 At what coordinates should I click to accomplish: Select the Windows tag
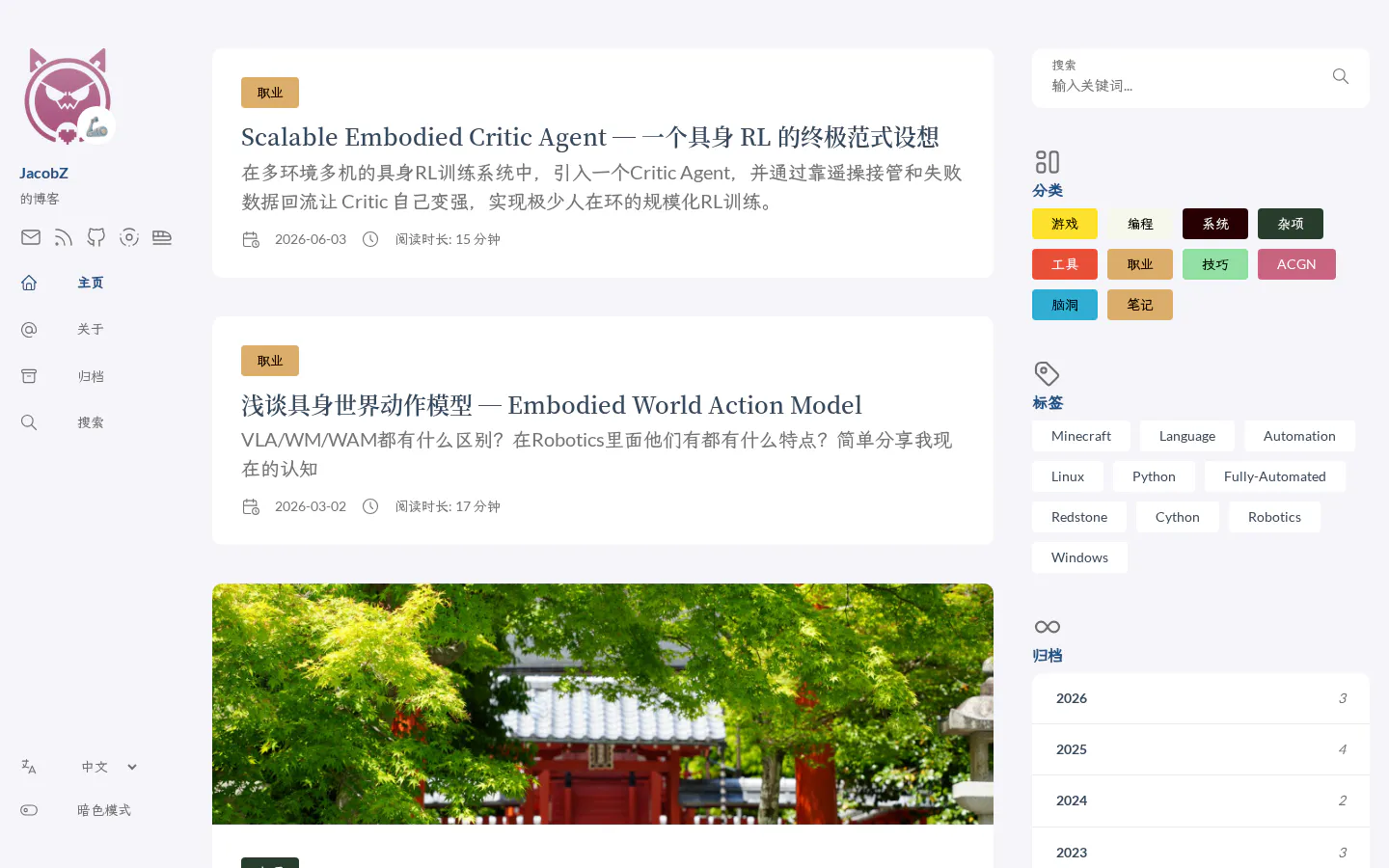point(1079,557)
